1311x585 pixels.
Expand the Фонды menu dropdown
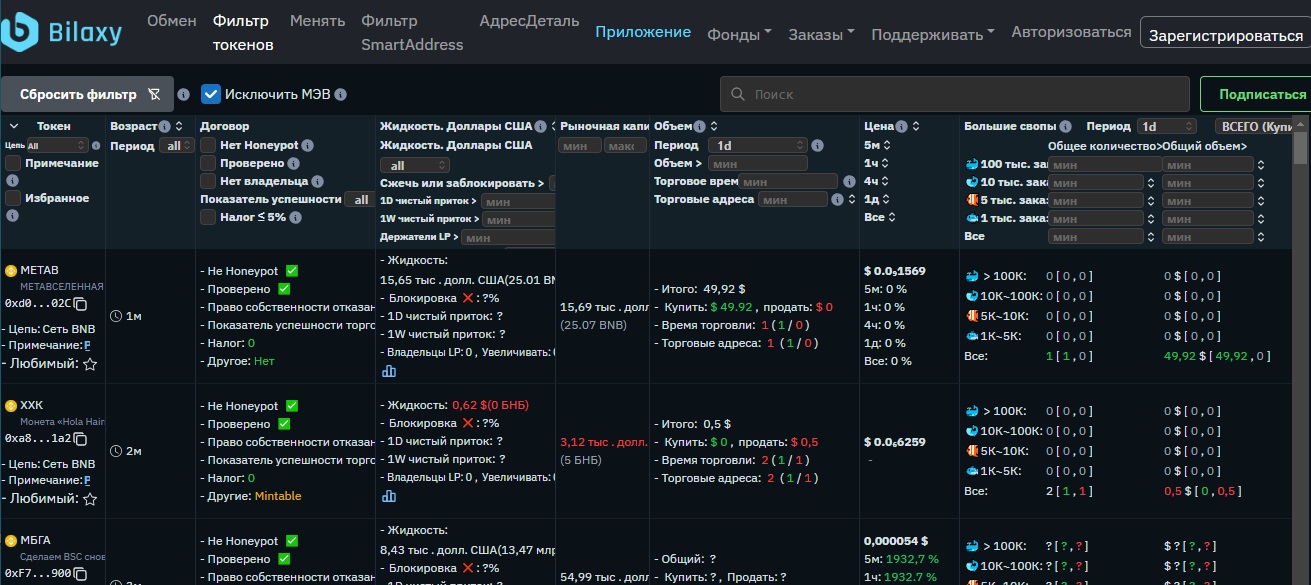click(739, 34)
